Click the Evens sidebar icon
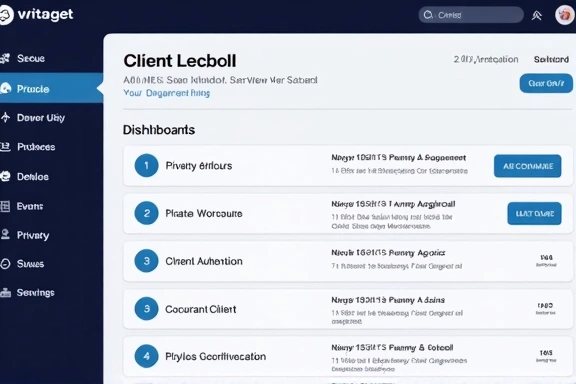Viewport: 576px width, 384px height. click(5, 206)
